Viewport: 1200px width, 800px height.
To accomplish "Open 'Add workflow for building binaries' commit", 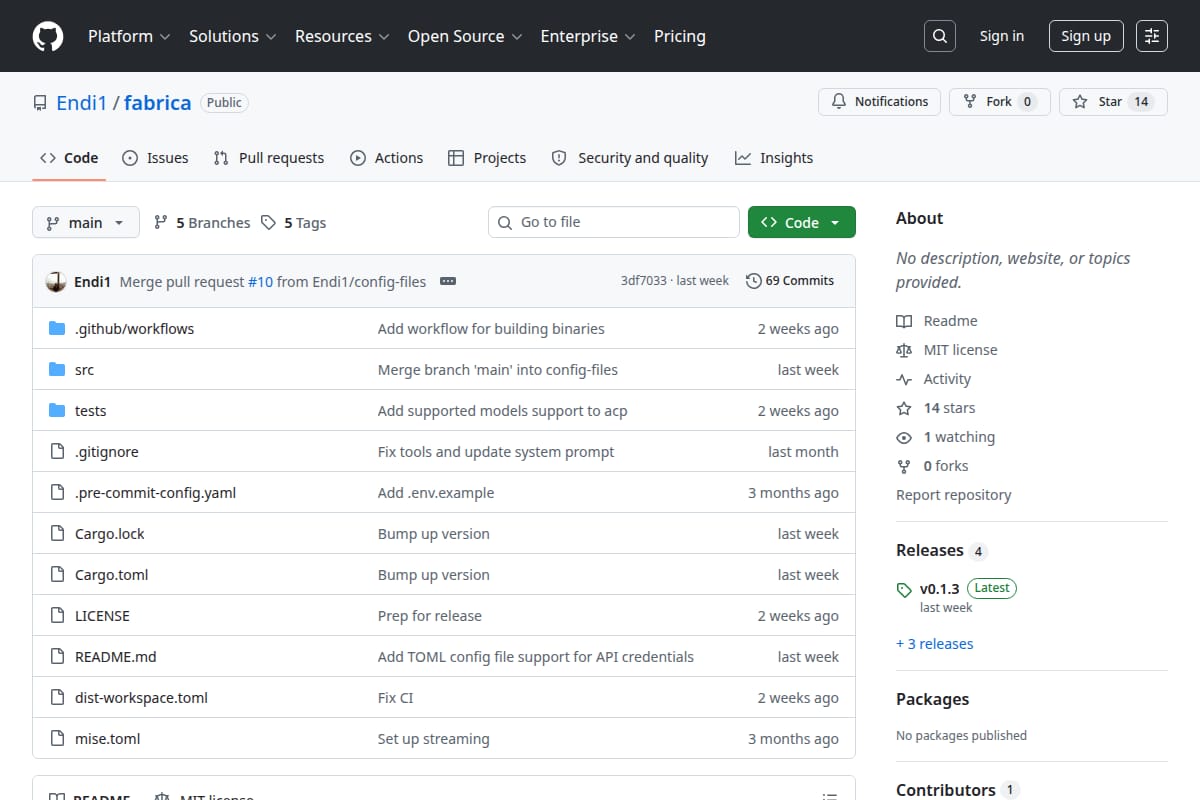I will [x=491, y=329].
